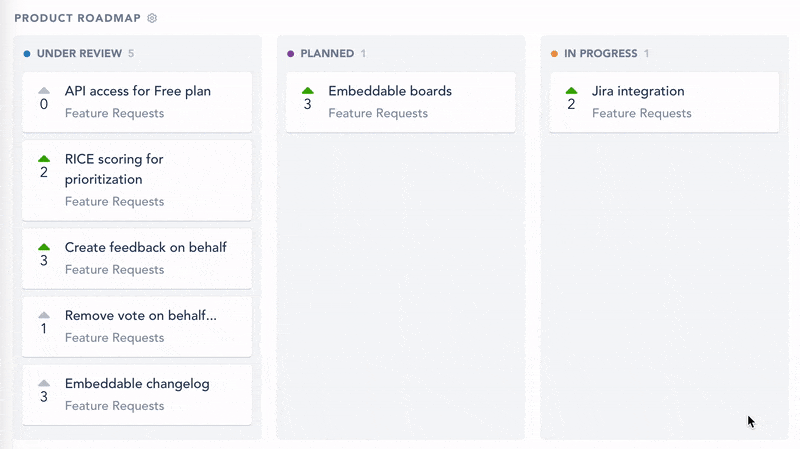Select Under Review column header

click(79, 54)
